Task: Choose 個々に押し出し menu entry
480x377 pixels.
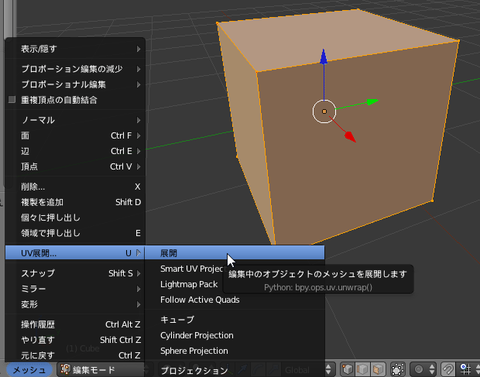Action: 75,218
